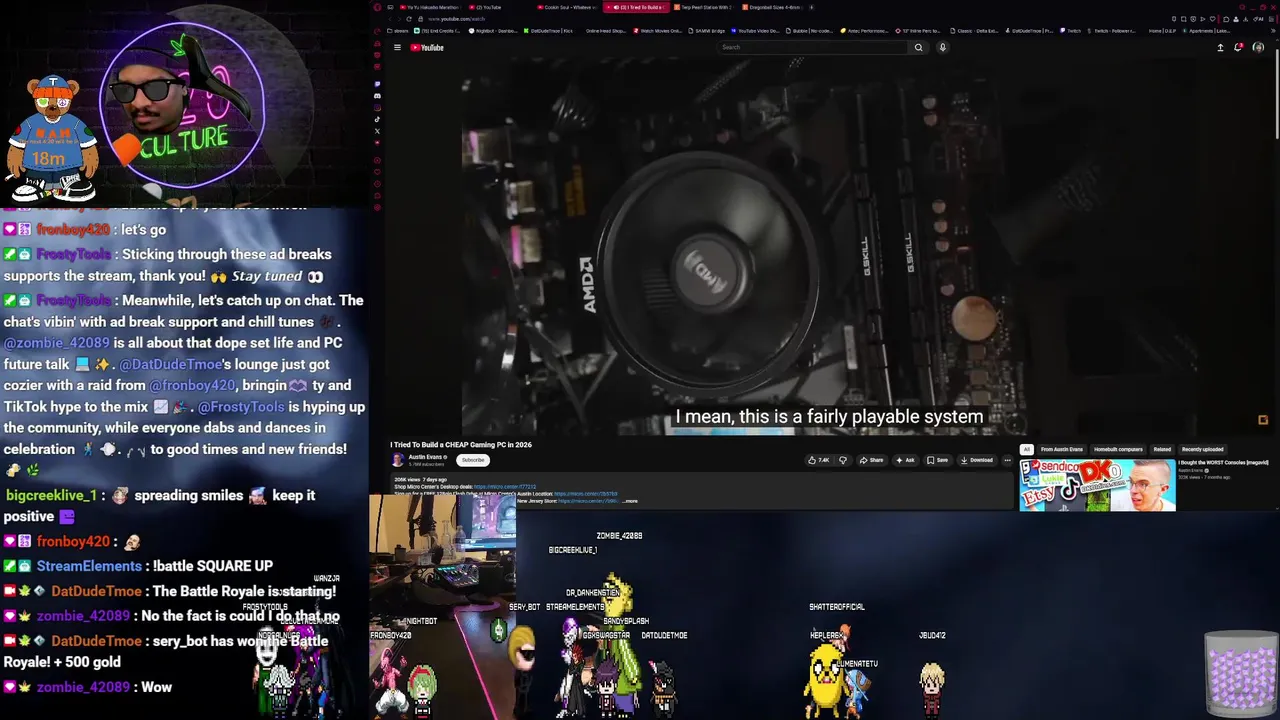Click 'I Bought the WORST Consoles' title

(1223, 462)
